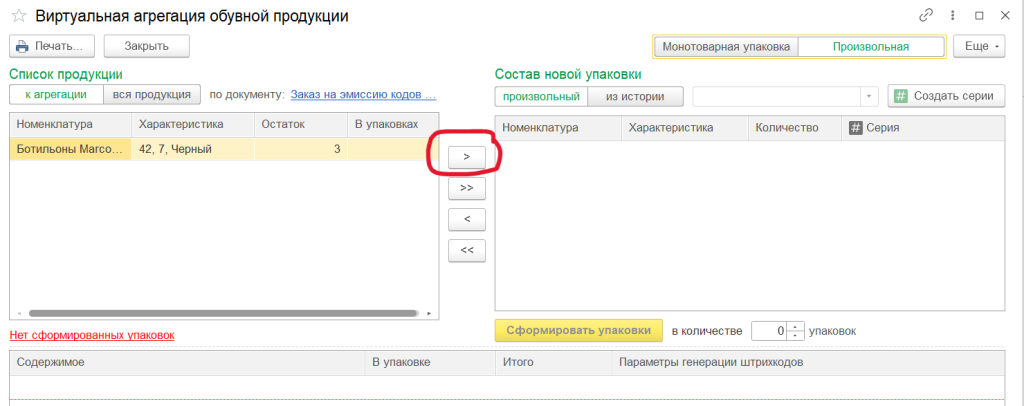Select произвольный composition mode

point(541,97)
